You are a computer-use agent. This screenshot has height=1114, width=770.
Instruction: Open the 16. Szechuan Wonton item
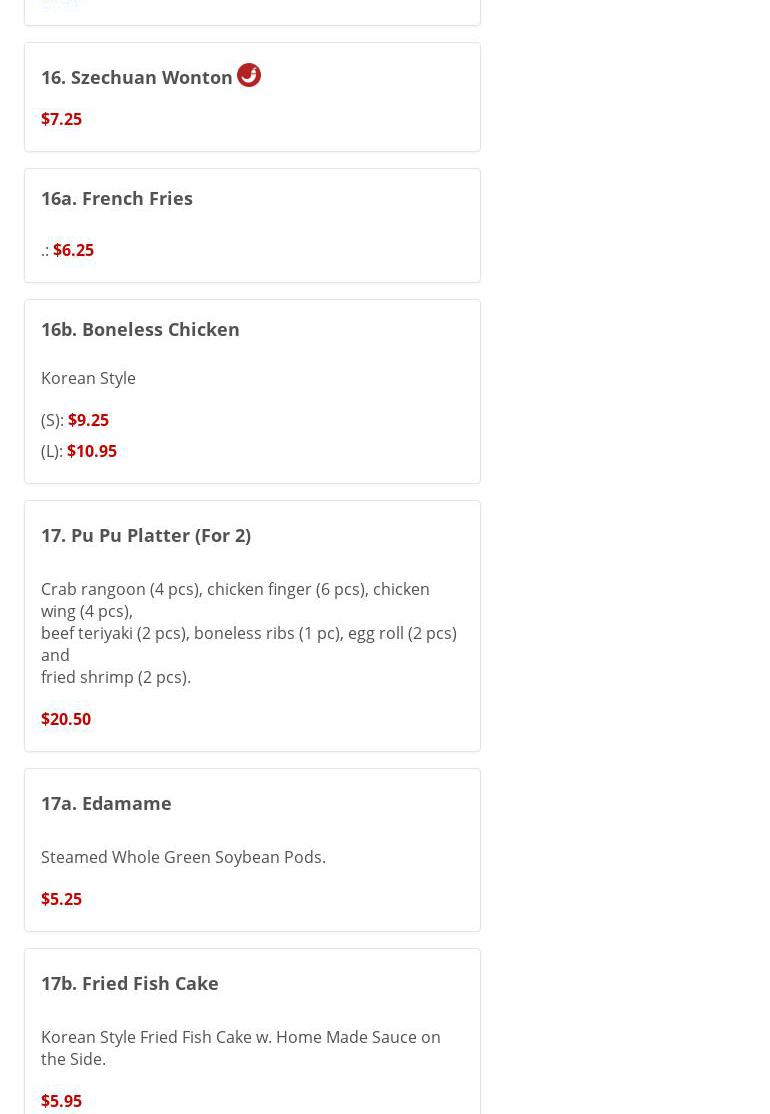[136, 77]
